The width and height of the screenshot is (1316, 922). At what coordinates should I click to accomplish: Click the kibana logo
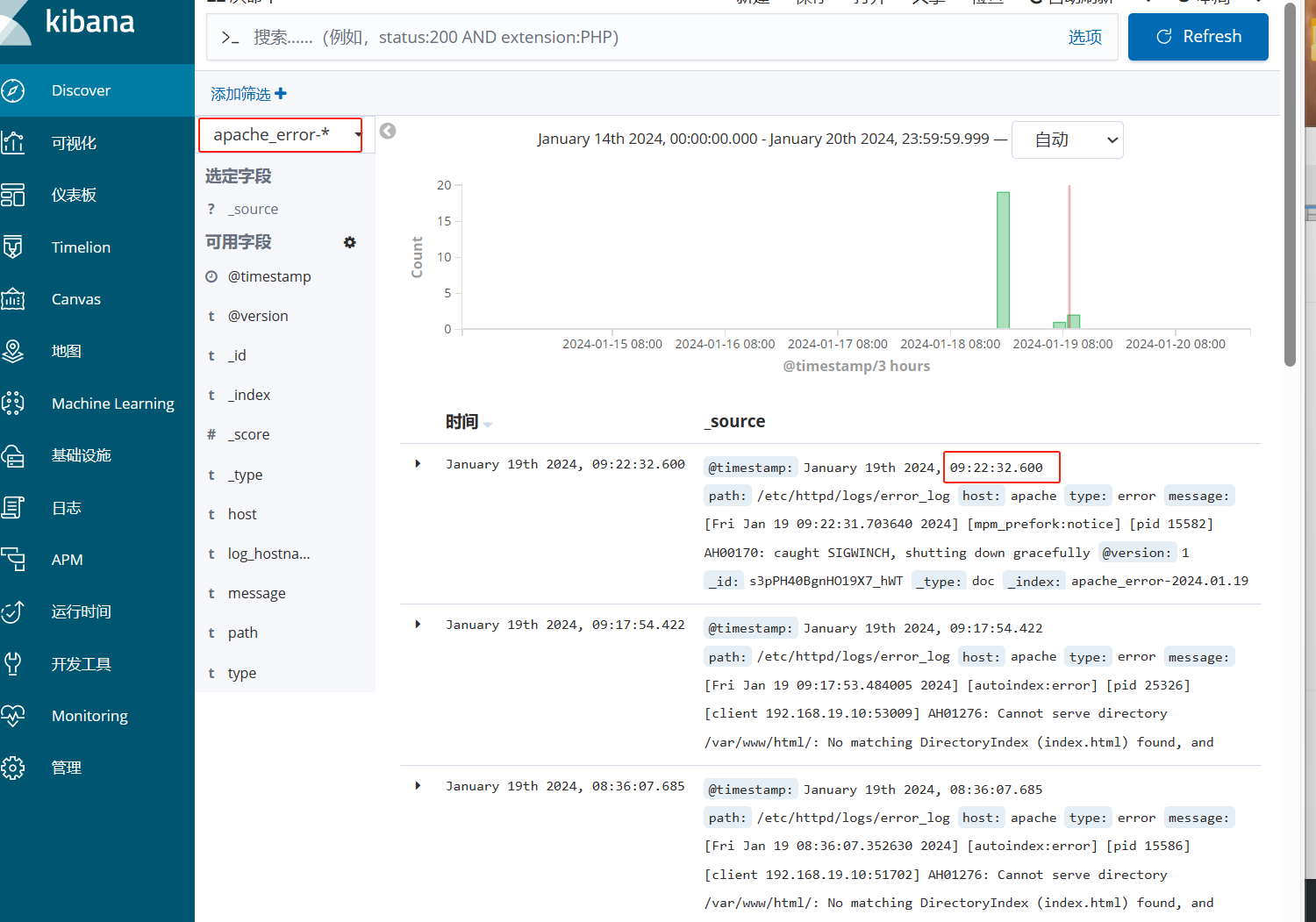pos(70,21)
